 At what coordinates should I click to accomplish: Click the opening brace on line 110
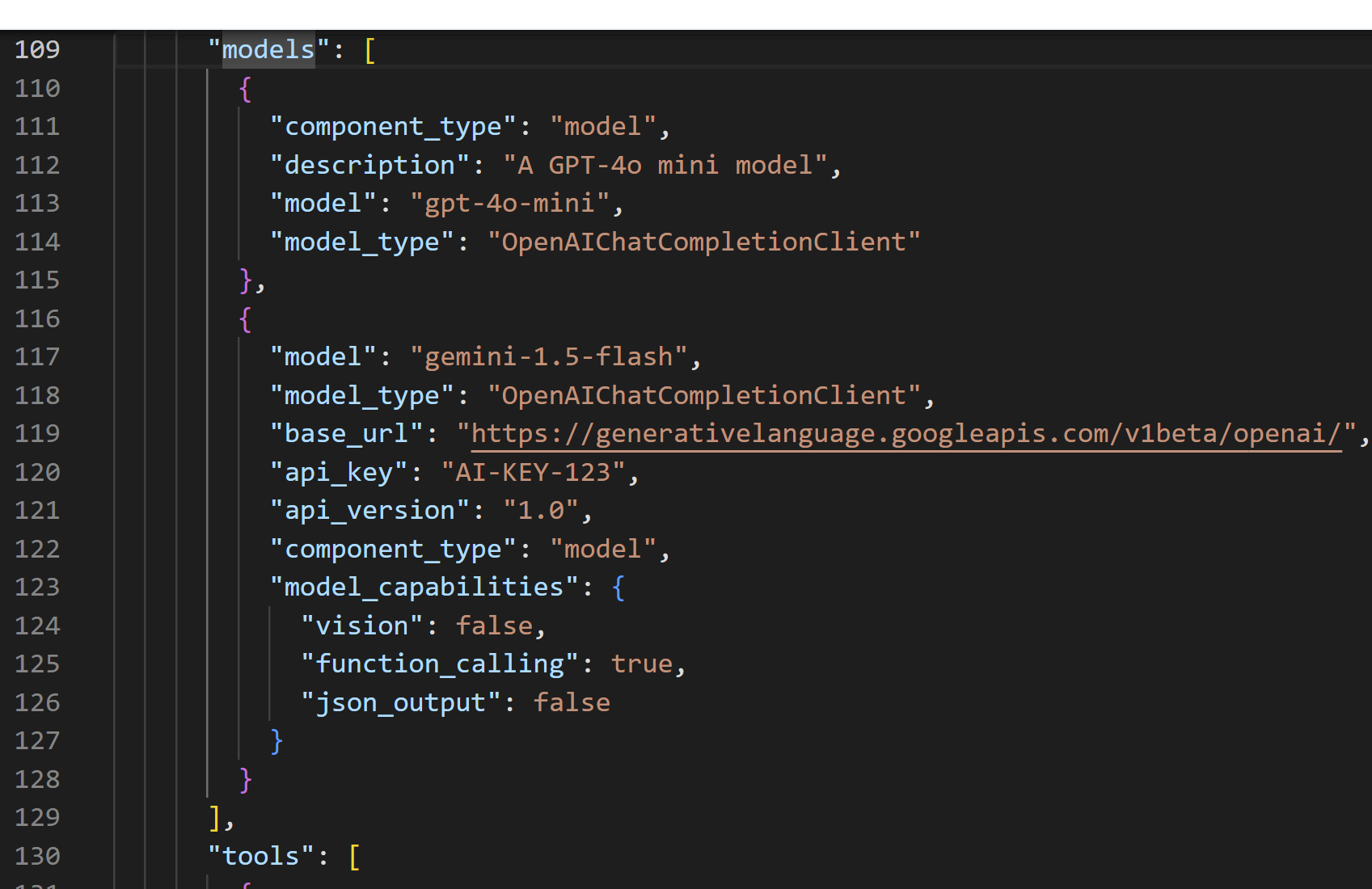(243, 88)
